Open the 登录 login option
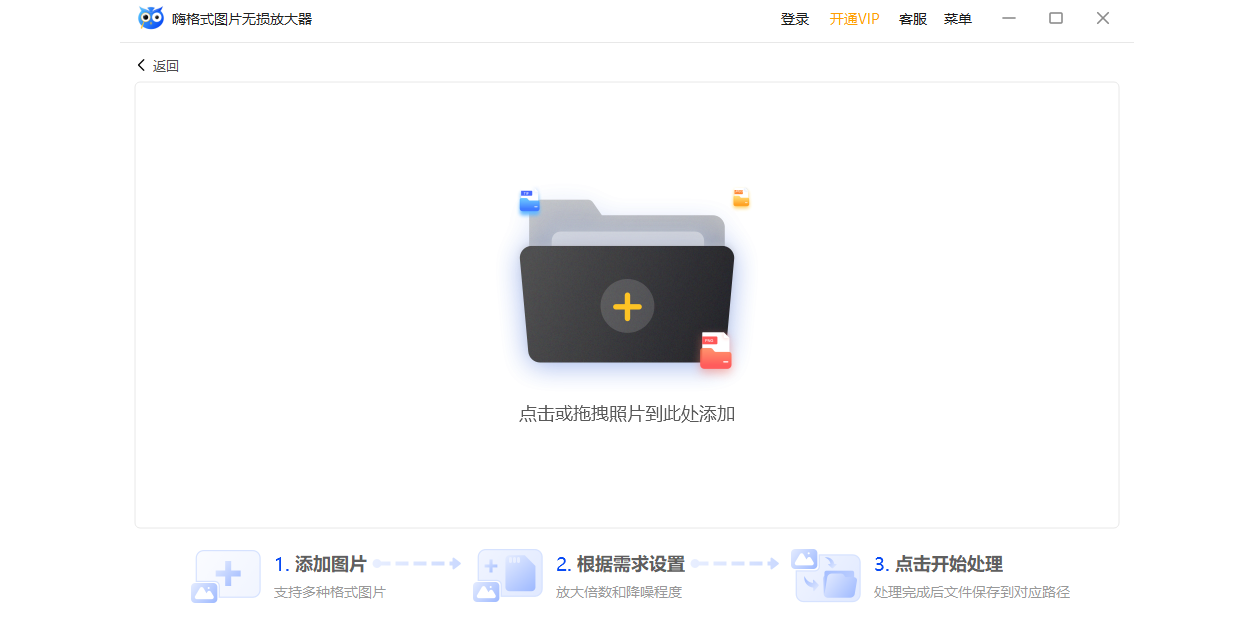1254x627 pixels. point(795,19)
